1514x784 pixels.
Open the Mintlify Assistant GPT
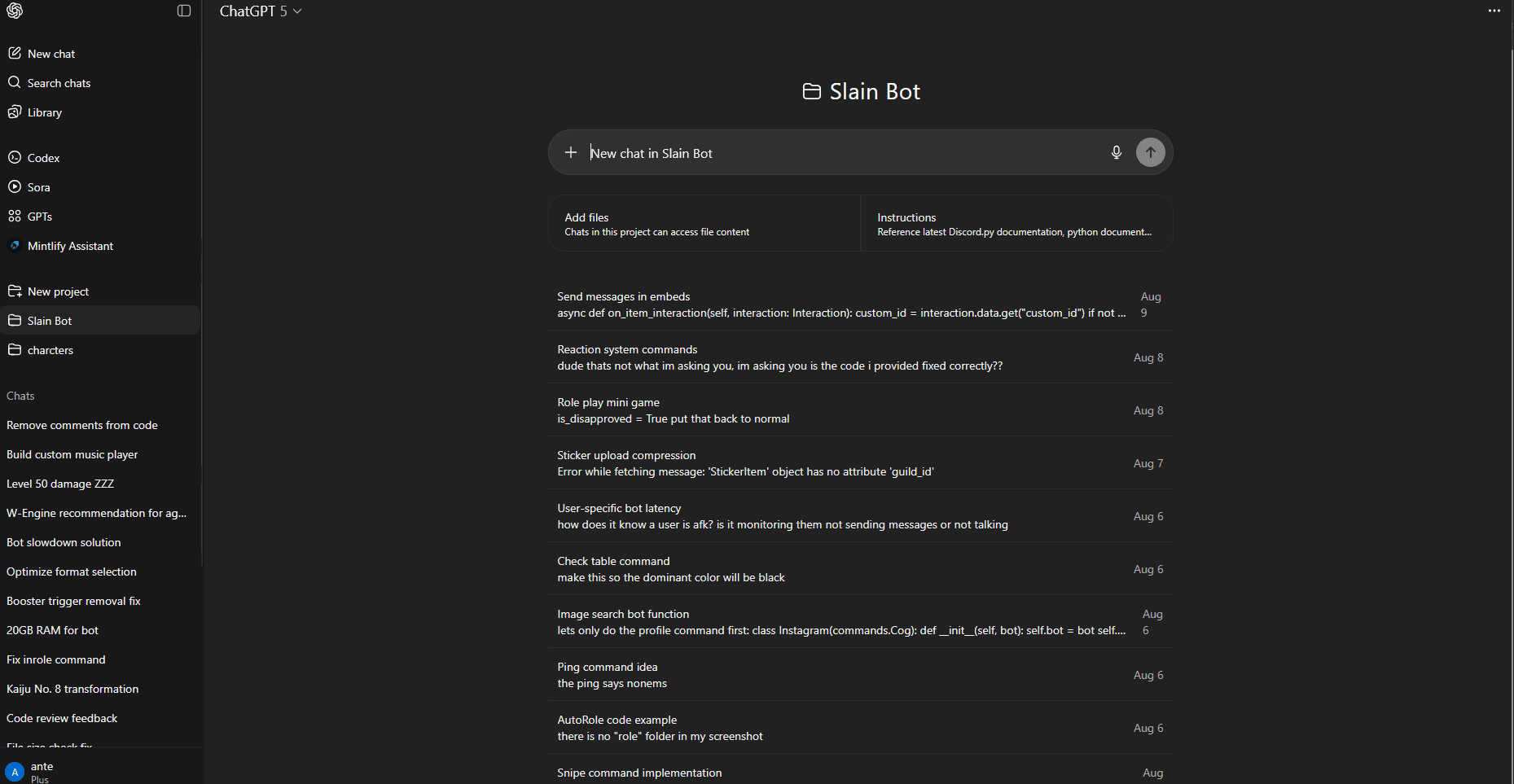[x=70, y=246]
